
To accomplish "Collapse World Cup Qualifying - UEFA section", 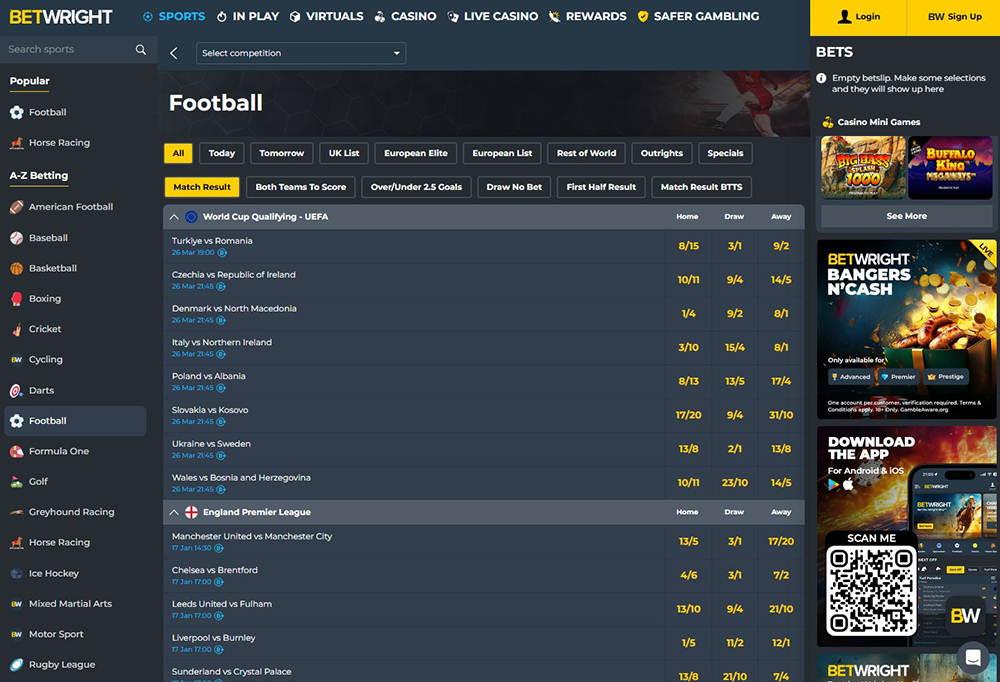I will coord(174,217).
